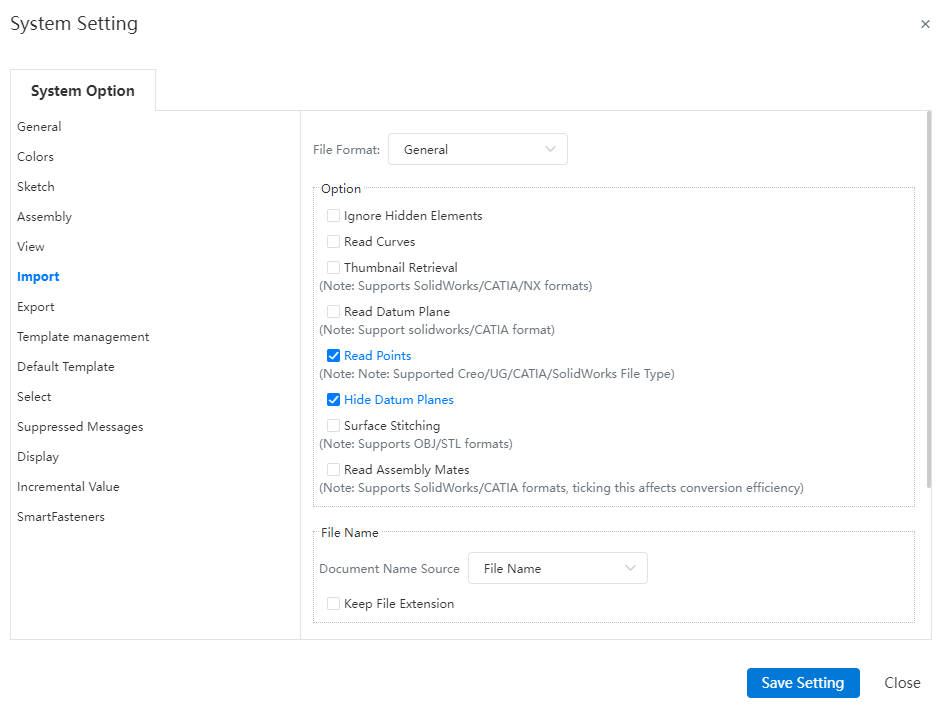
Task: Open the Display settings category
Action: (37, 457)
